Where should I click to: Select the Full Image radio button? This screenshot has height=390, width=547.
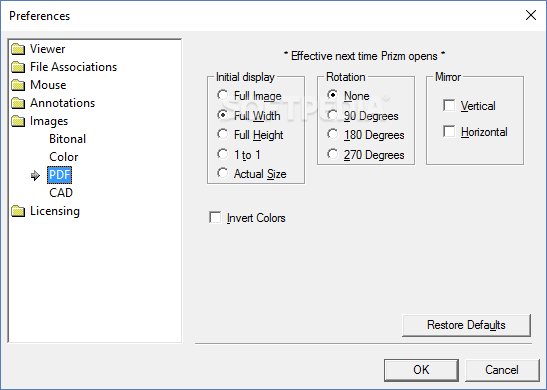[x=223, y=95]
